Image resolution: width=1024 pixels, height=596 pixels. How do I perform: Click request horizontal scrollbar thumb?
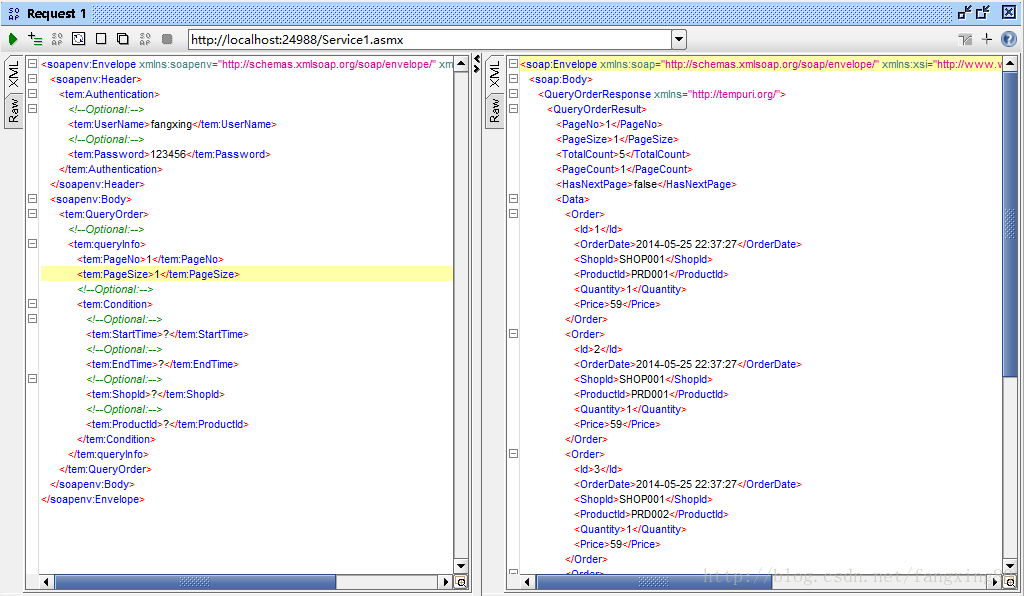click(195, 582)
